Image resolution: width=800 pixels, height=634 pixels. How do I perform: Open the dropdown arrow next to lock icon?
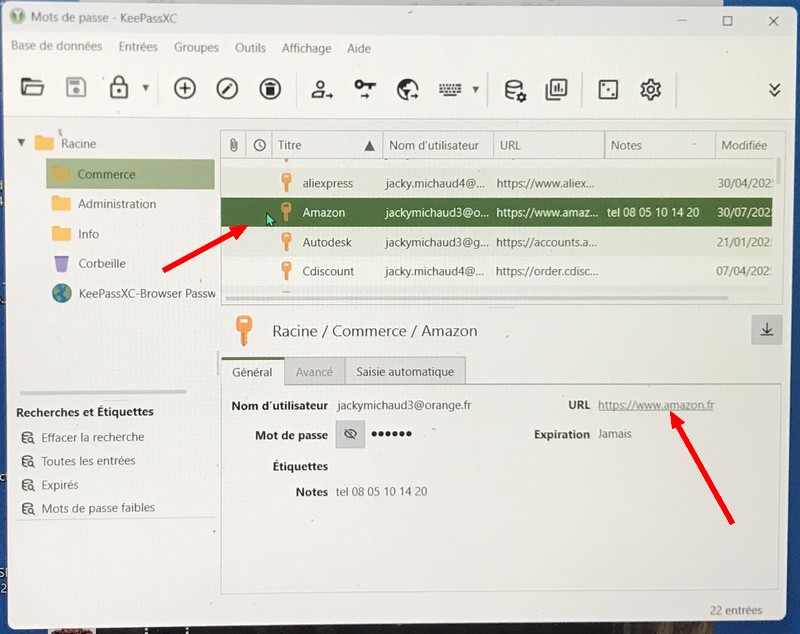145,89
